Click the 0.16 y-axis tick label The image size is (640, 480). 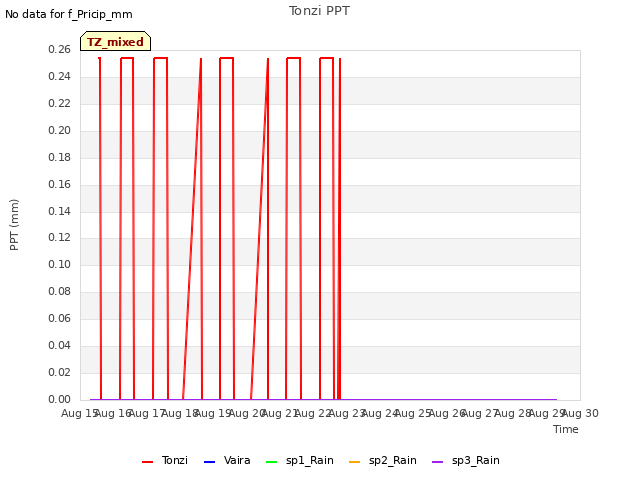pos(60,184)
